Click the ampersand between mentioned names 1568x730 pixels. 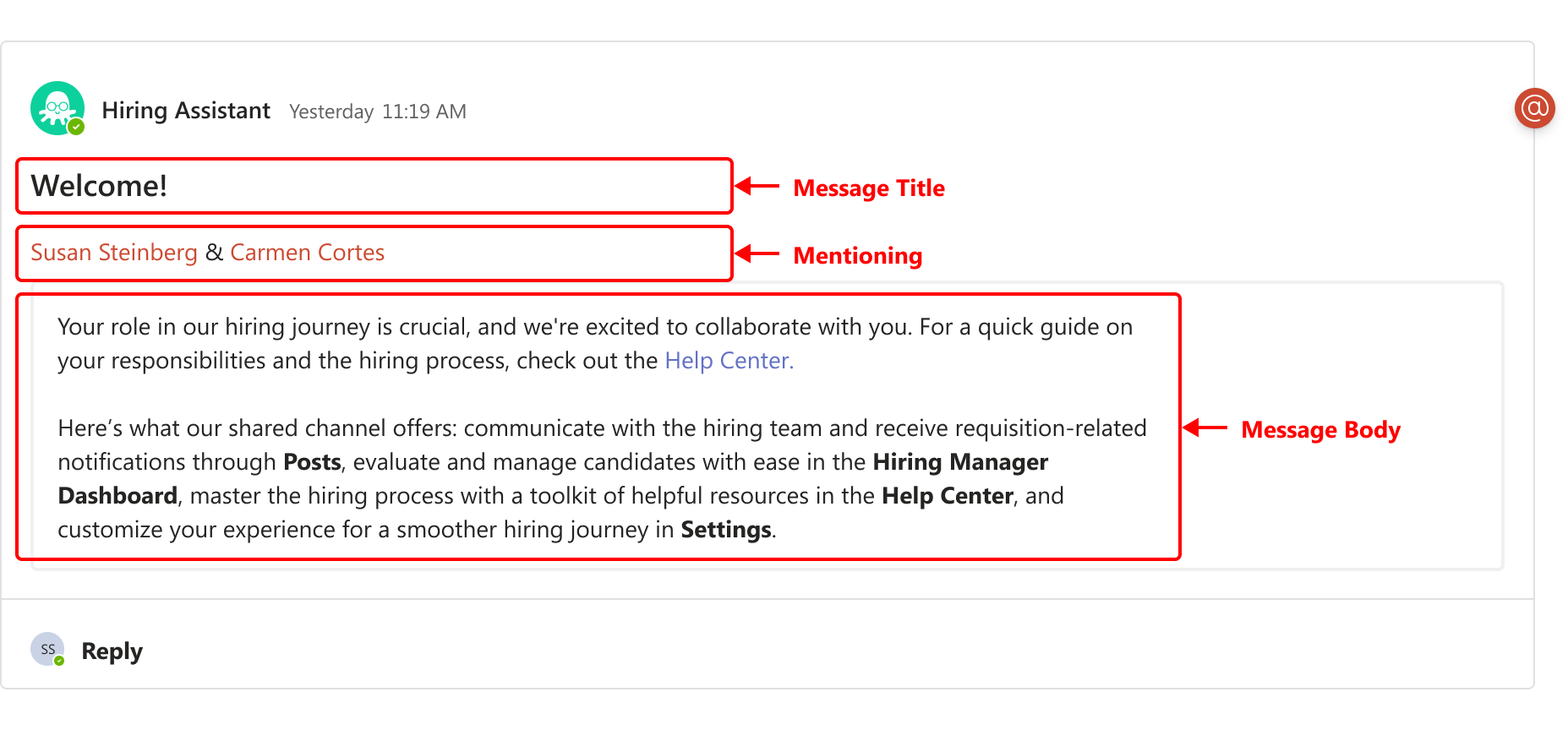(x=214, y=253)
